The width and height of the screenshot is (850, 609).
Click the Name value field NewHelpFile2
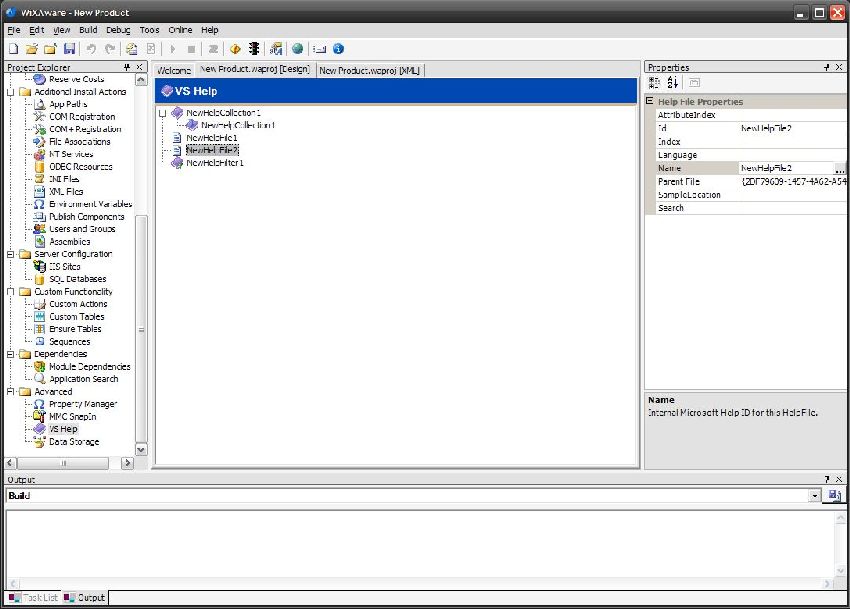[786, 168]
